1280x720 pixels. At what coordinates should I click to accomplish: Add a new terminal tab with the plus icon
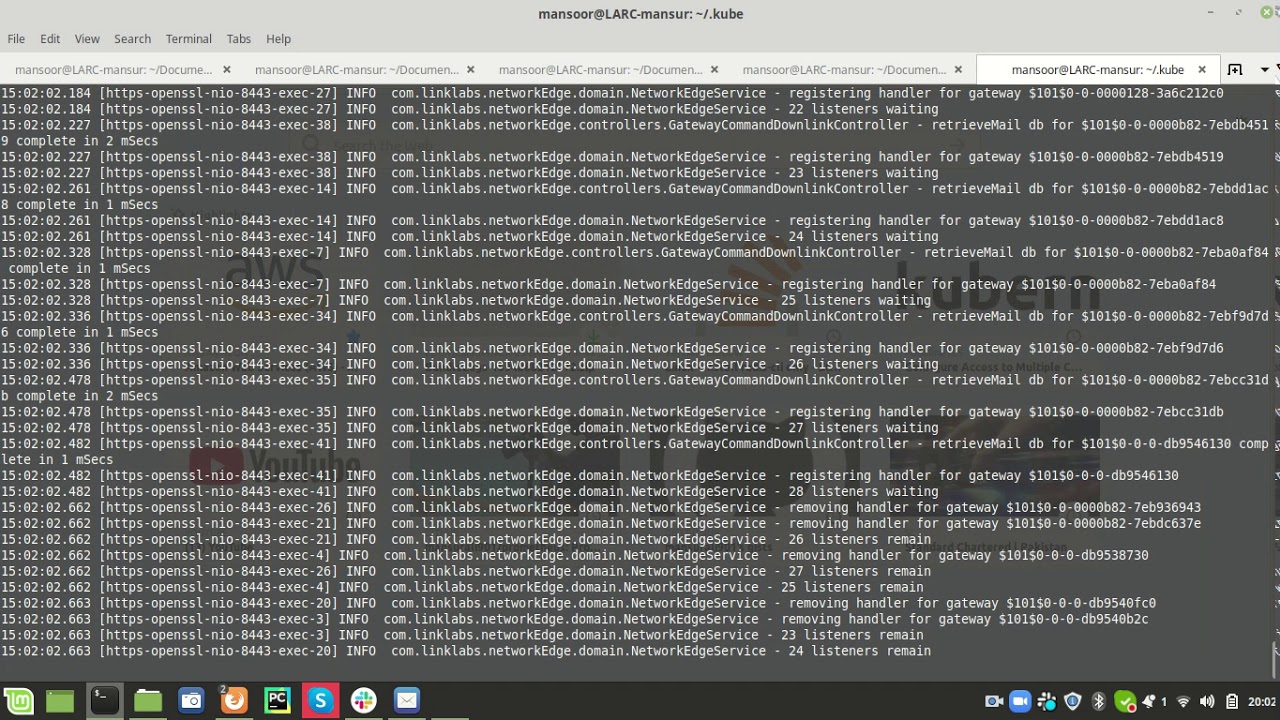pyautogui.click(x=1235, y=70)
